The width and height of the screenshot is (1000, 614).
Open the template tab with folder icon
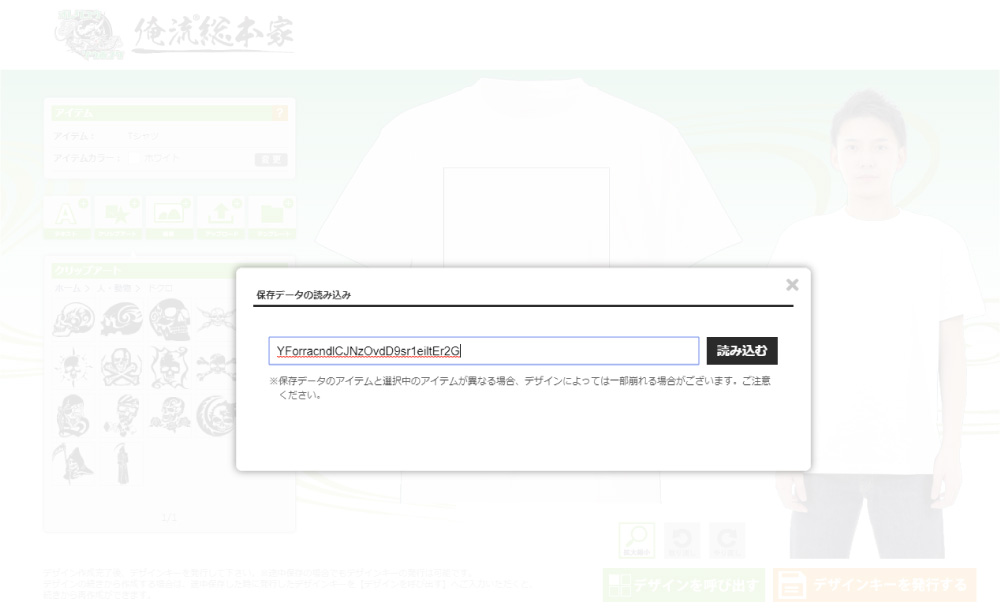(272, 217)
